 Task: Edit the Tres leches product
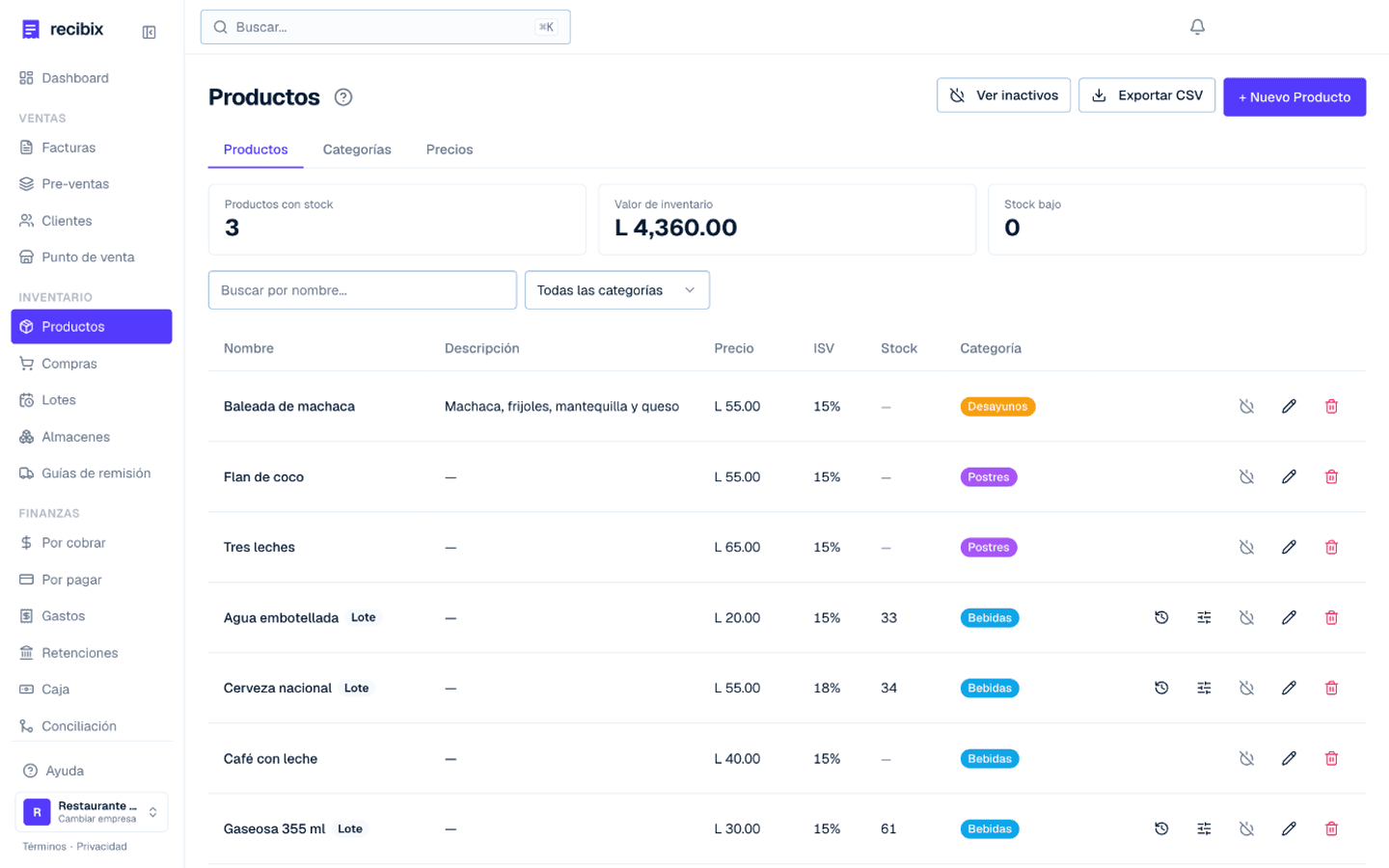[1289, 547]
